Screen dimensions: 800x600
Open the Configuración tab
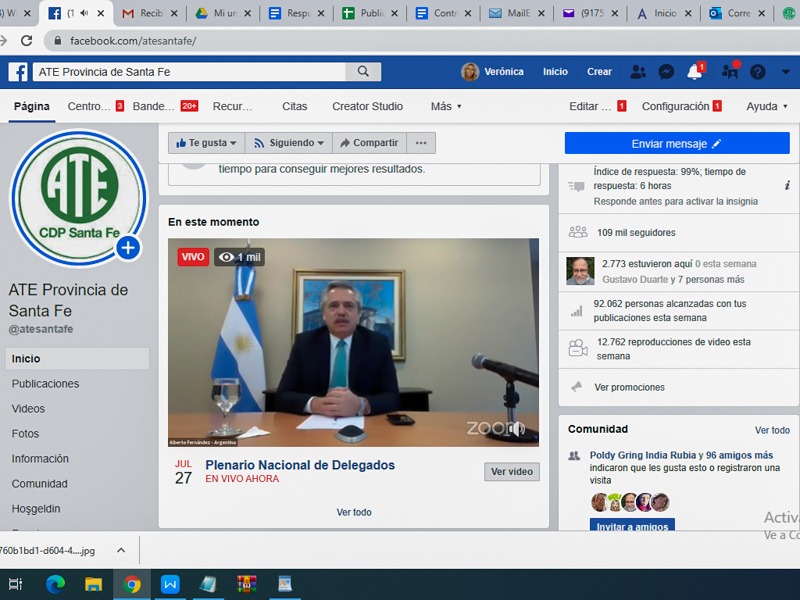(x=682, y=106)
